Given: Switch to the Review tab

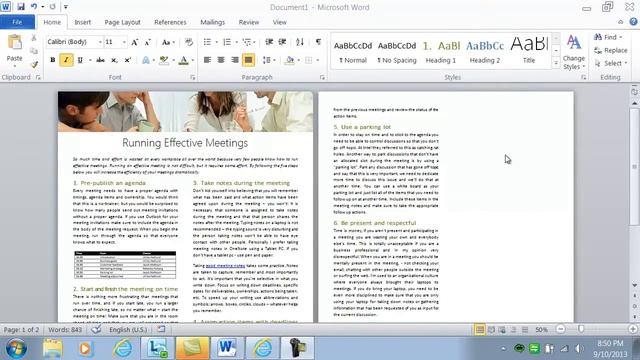Looking at the screenshot, I should point(249,22).
